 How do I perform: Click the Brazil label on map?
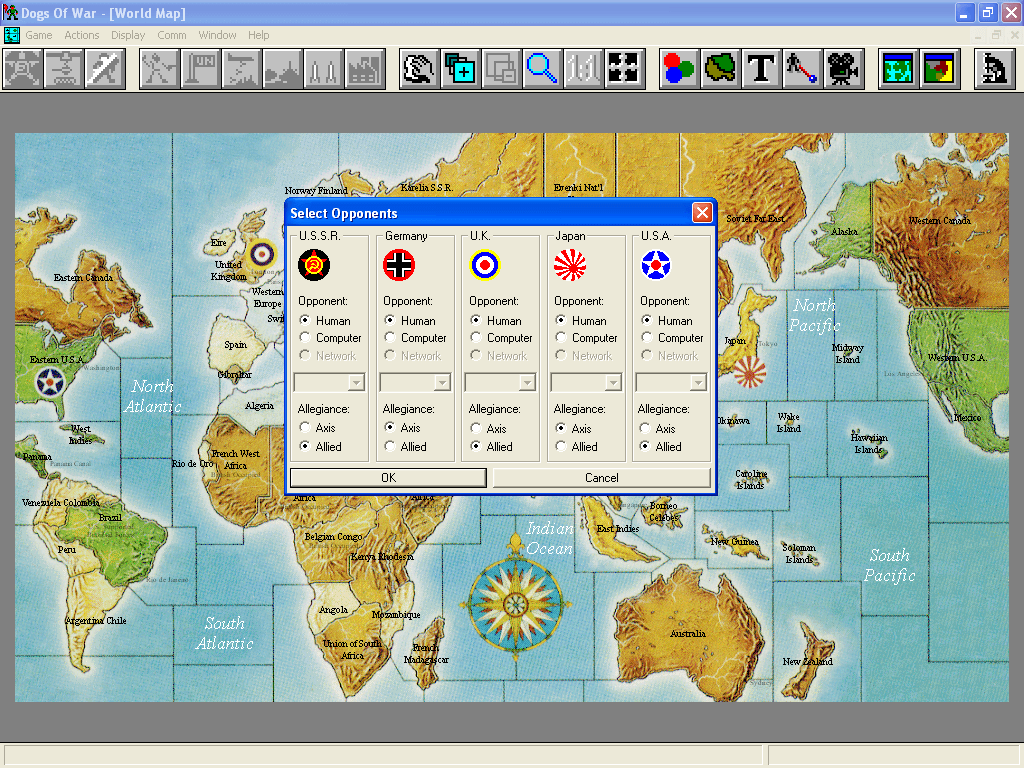pos(110,517)
